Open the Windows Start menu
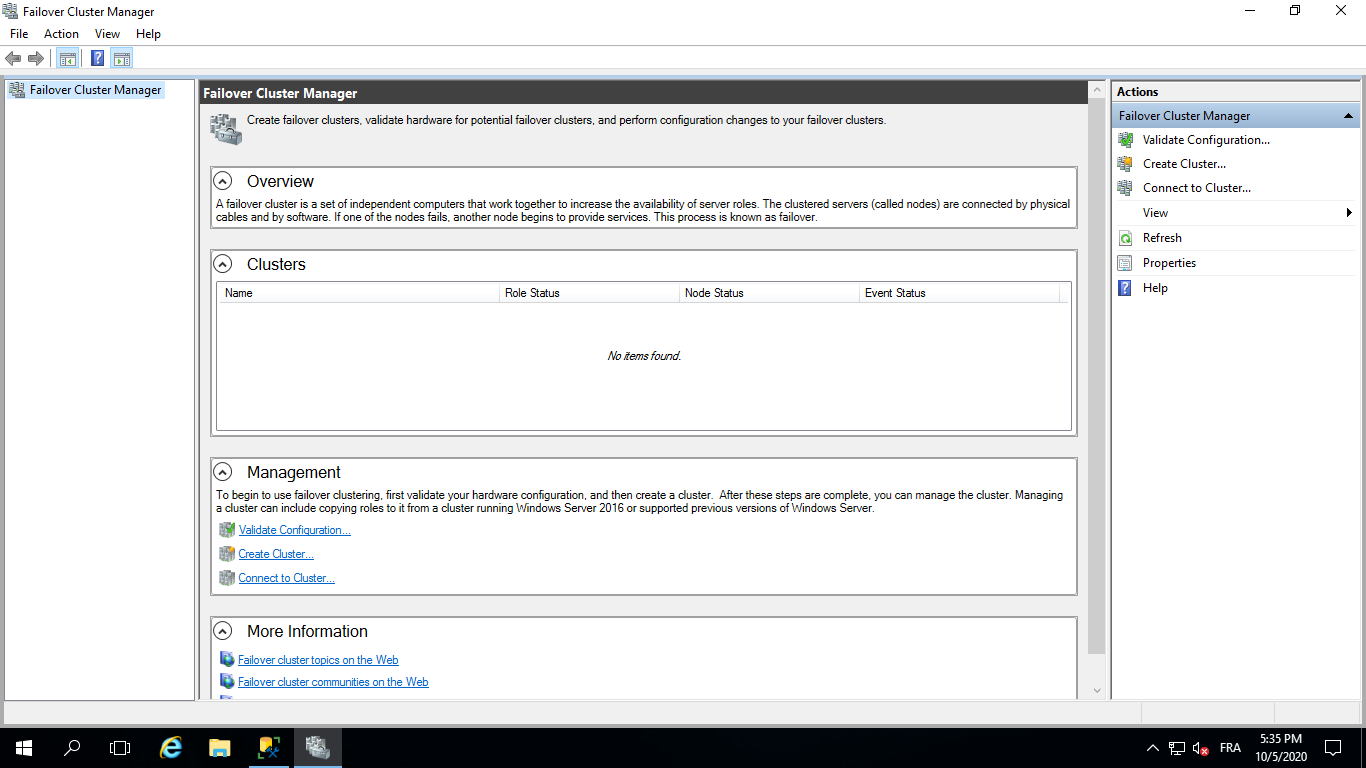Viewport: 1366px width, 768px height. [23, 748]
